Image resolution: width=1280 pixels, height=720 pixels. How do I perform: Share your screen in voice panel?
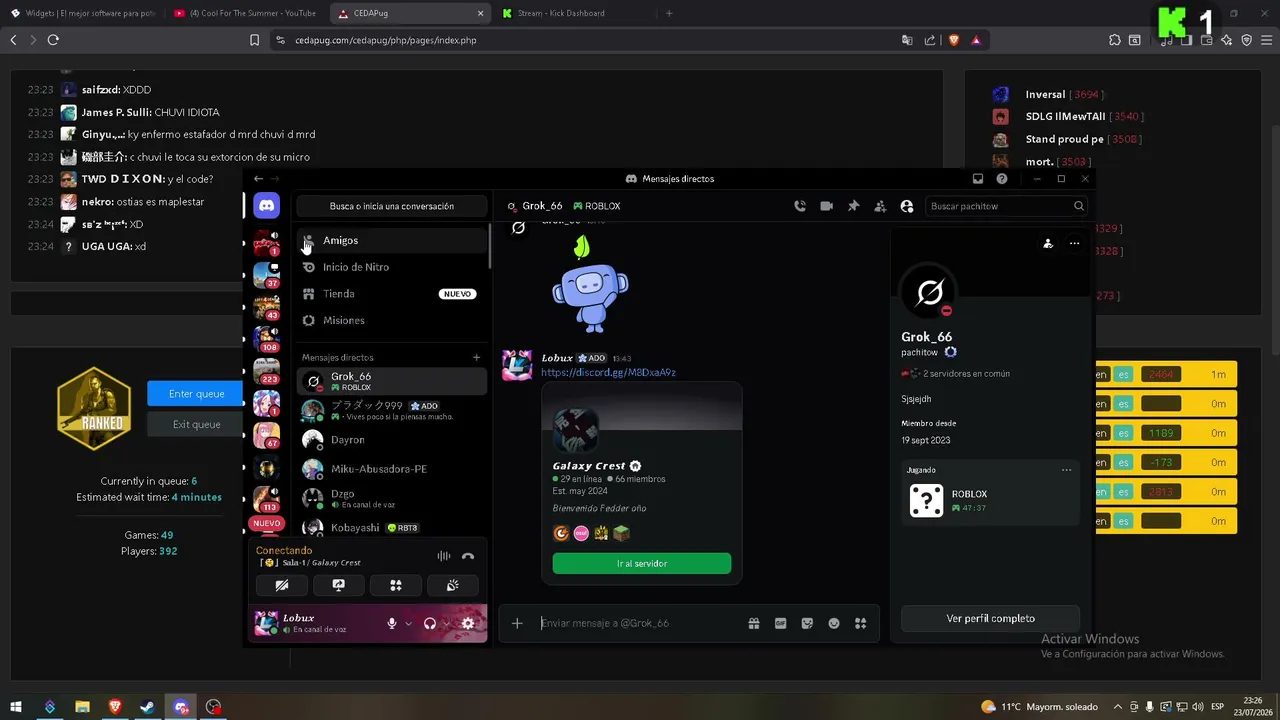(339, 585)
